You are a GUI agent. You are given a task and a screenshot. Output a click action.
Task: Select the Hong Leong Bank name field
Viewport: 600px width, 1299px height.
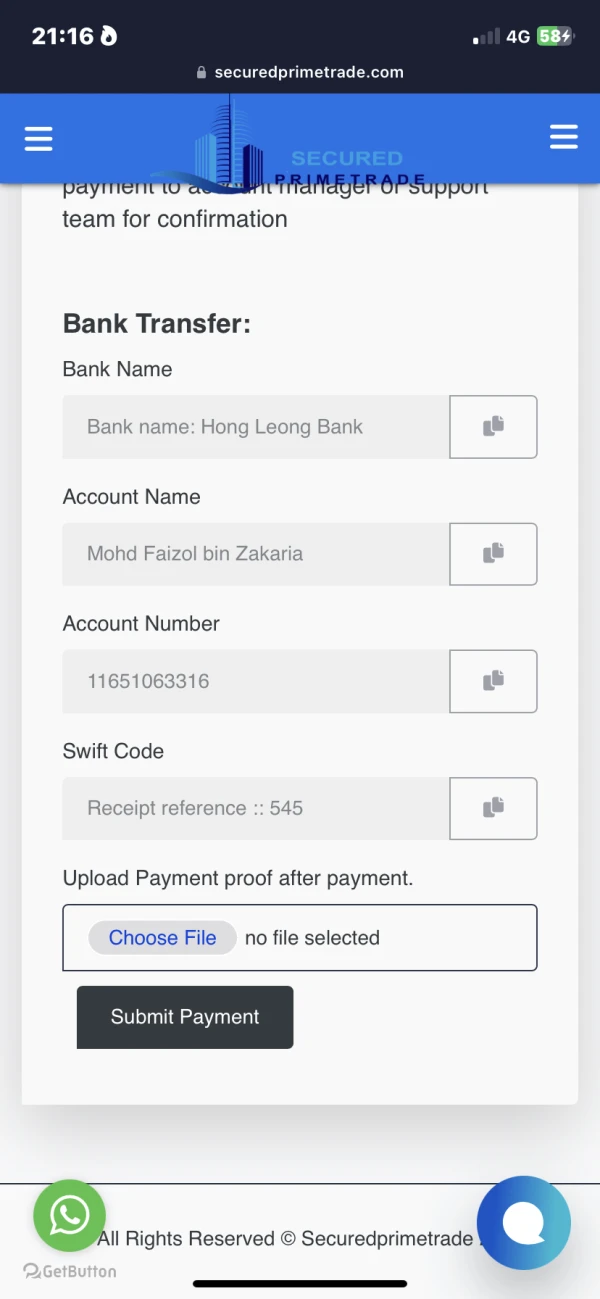coord(256,427)
